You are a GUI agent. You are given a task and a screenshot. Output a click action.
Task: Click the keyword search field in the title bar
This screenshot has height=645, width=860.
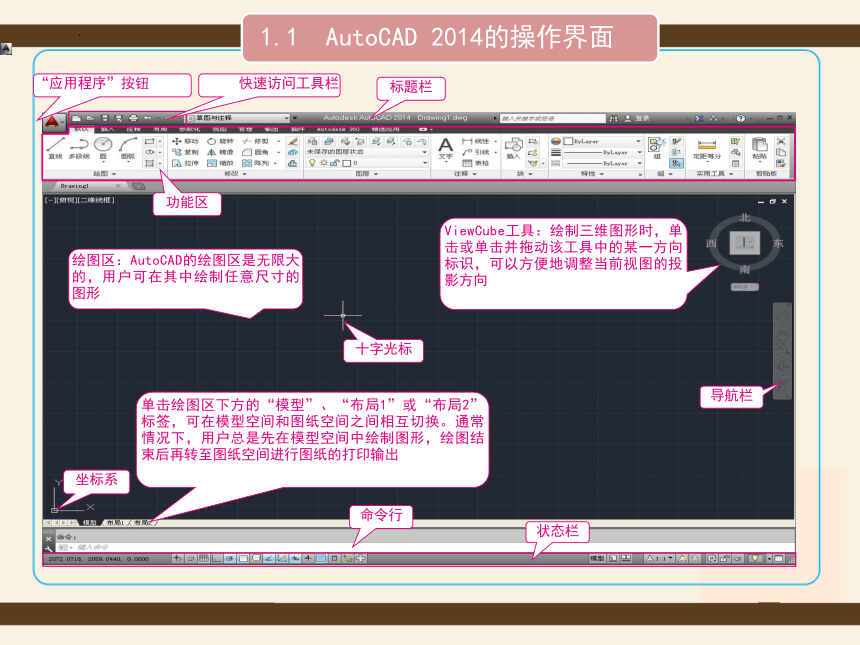(552, 118)
